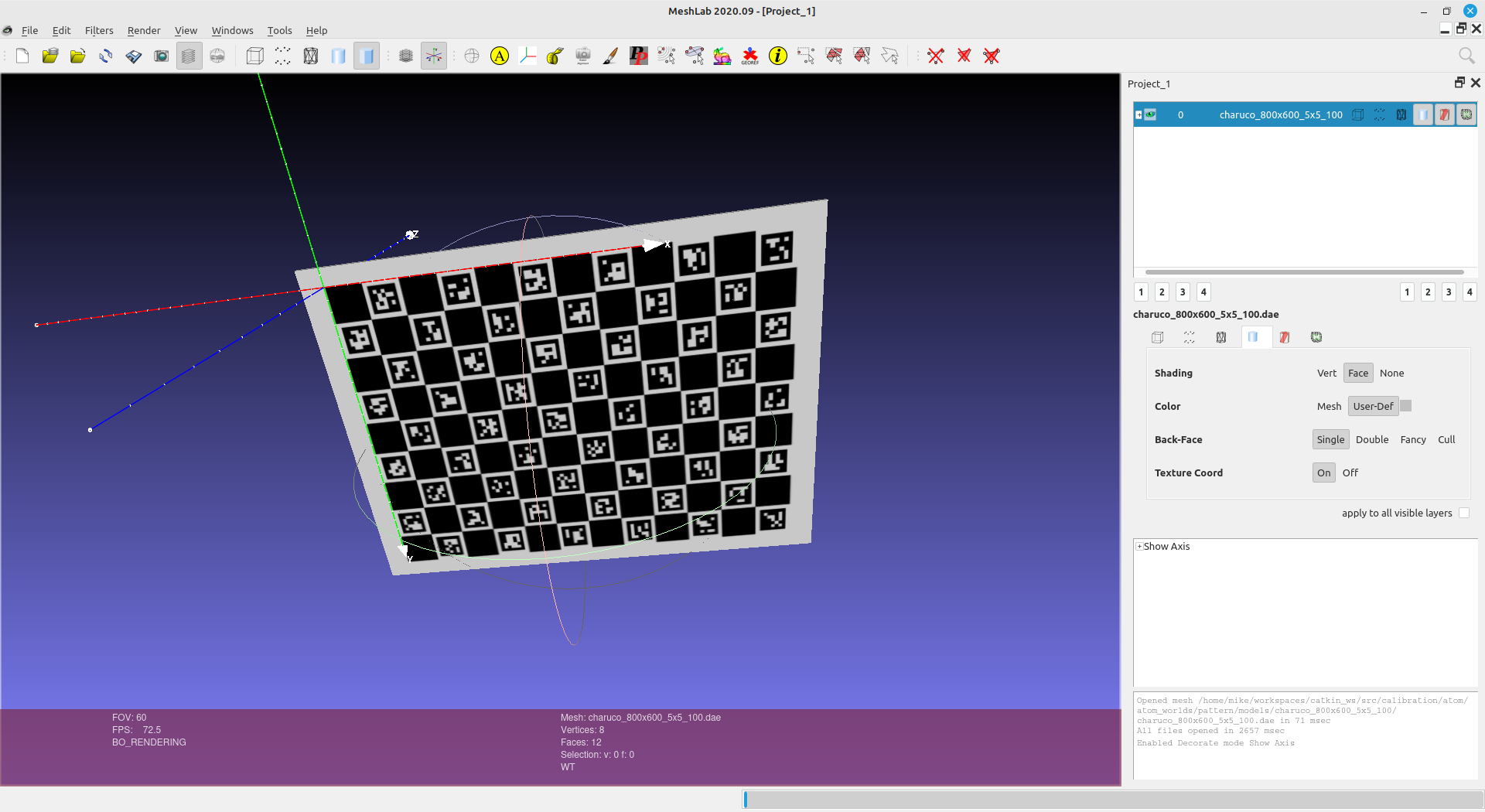The image size is (1485, 812).
Task: Turn Texture Coord Off
Action: tap(1350, 473)
